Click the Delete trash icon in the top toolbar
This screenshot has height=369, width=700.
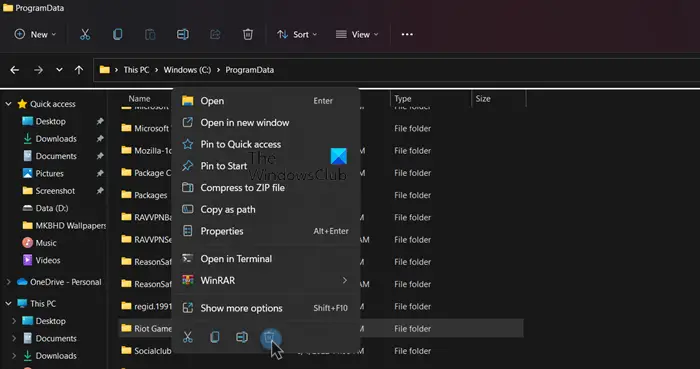pyautogui.click(x=248, y=34)
